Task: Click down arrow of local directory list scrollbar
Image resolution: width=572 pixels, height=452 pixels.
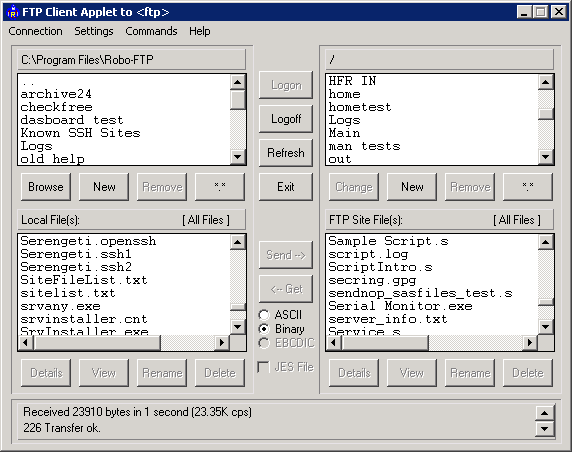Action: tap(238, 157)
